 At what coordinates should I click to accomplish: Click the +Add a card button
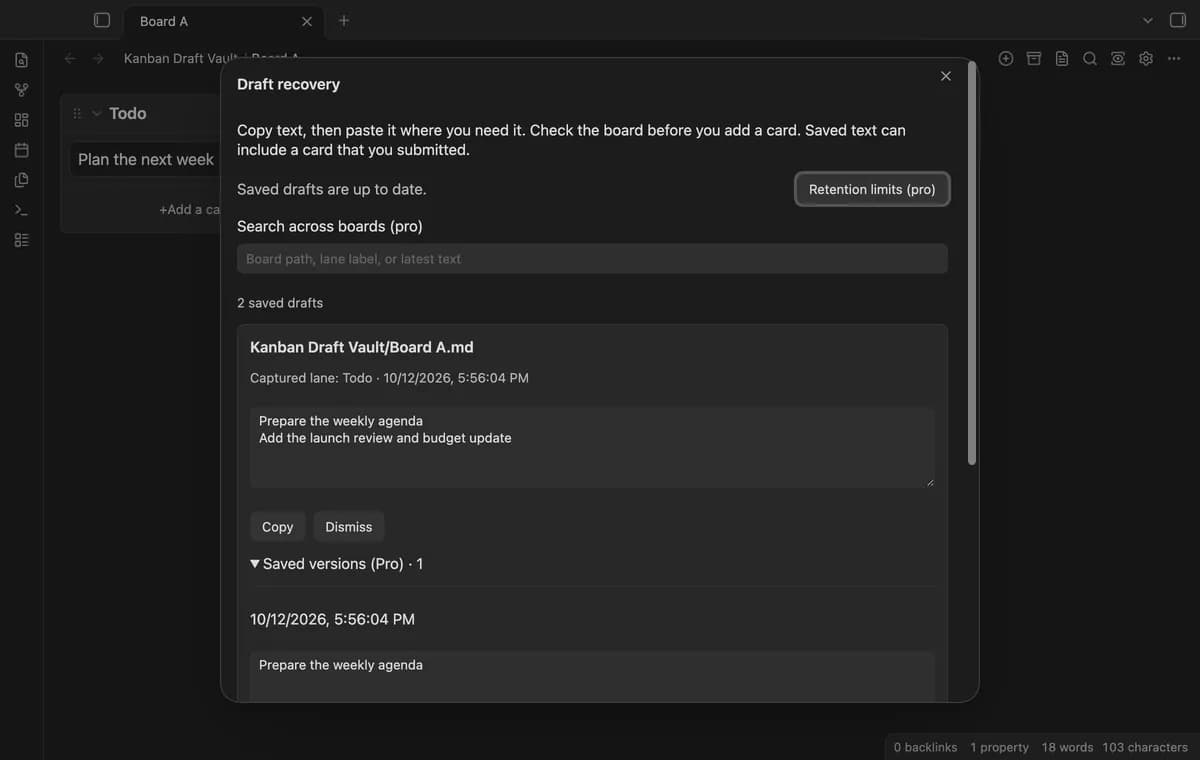click(190, 210)
